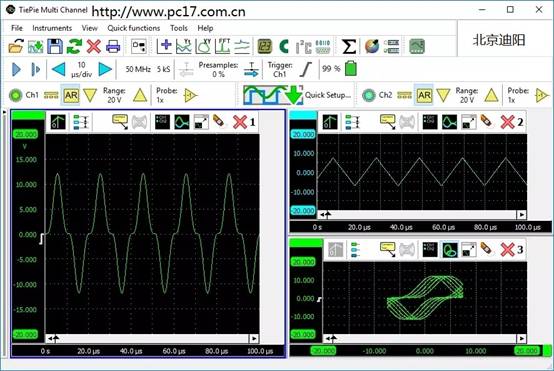Save with the floppy disk icon
Image resolution: width=554 pixels, height=371 pixels.
click(55, 46)
